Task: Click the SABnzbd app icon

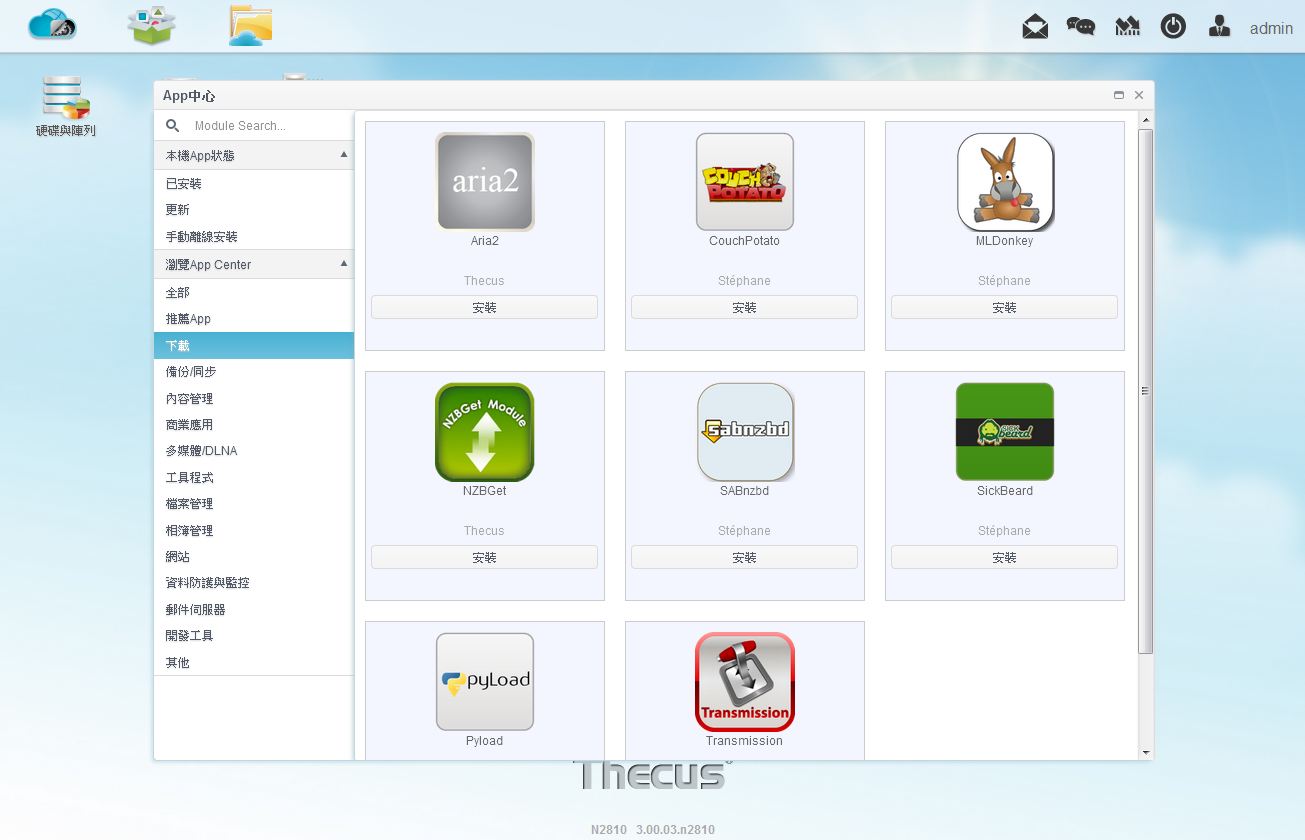Action: 745,432
